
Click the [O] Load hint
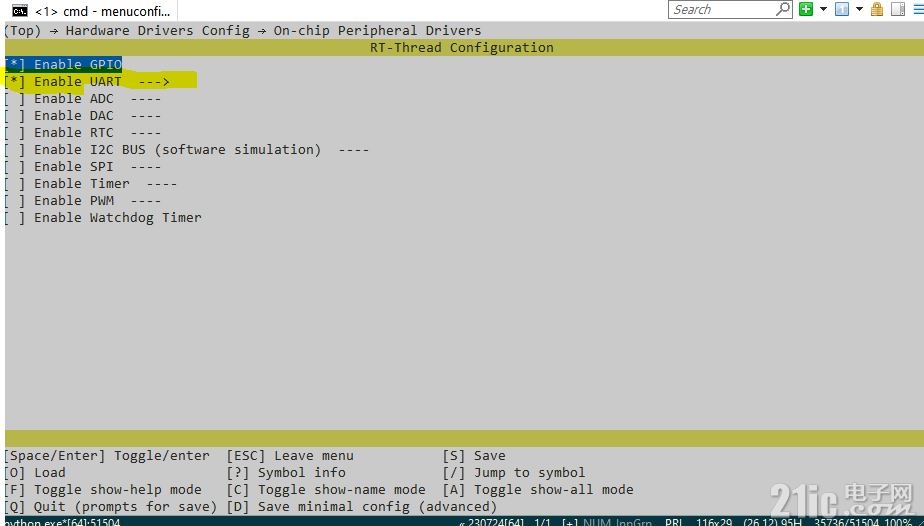[x=35, y=473]
